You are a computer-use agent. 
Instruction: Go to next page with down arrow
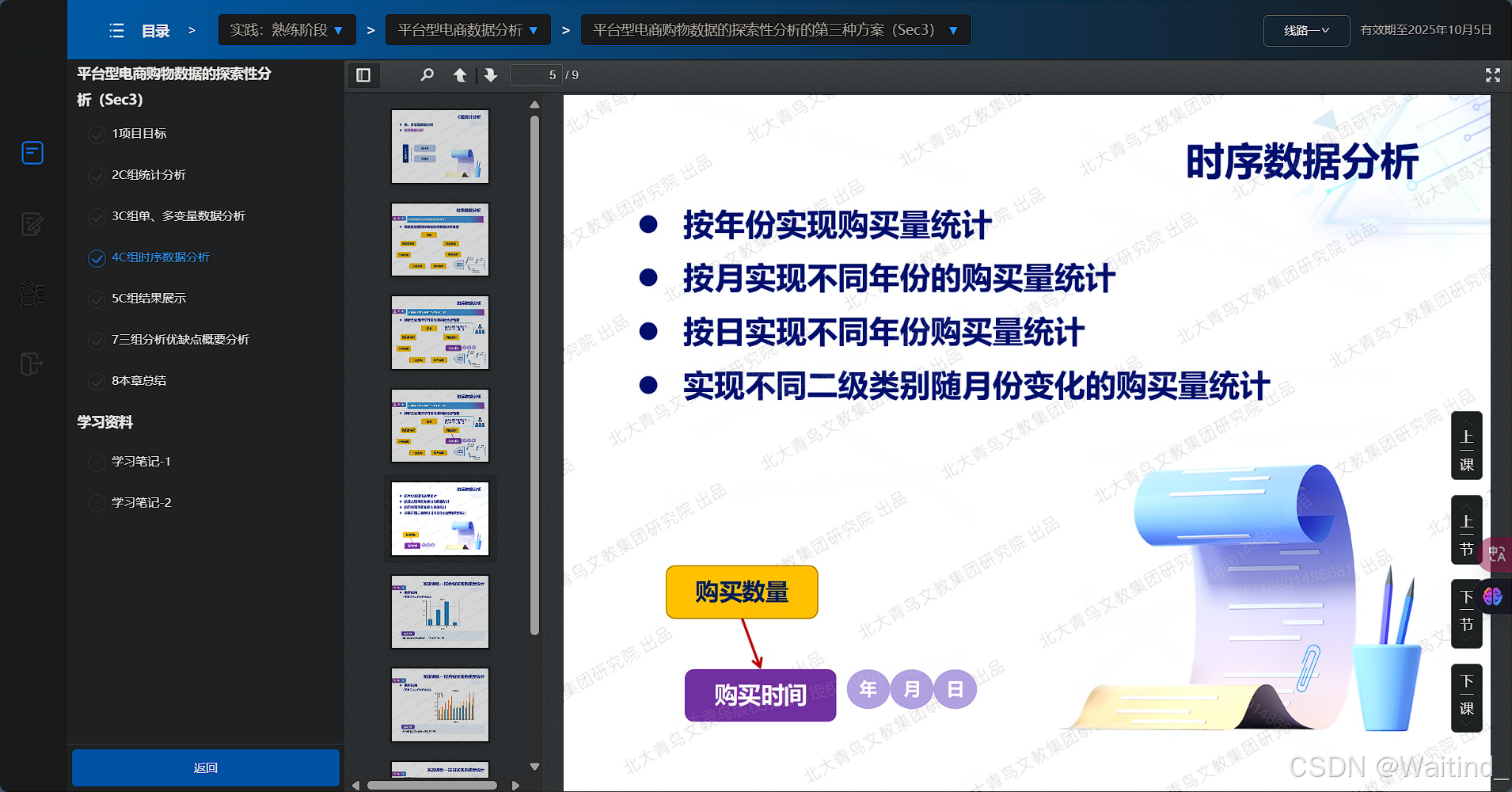(x=491, y=75)
